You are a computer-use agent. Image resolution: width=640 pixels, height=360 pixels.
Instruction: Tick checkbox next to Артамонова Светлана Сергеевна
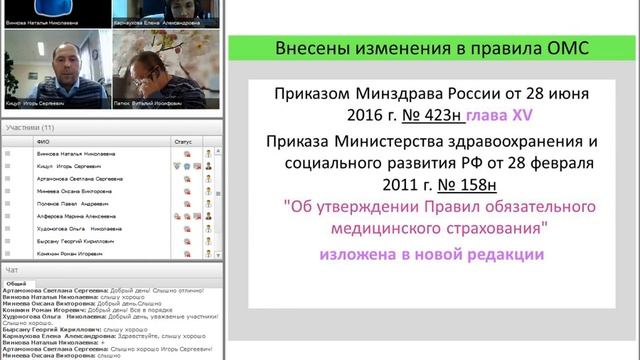point(7,179)
